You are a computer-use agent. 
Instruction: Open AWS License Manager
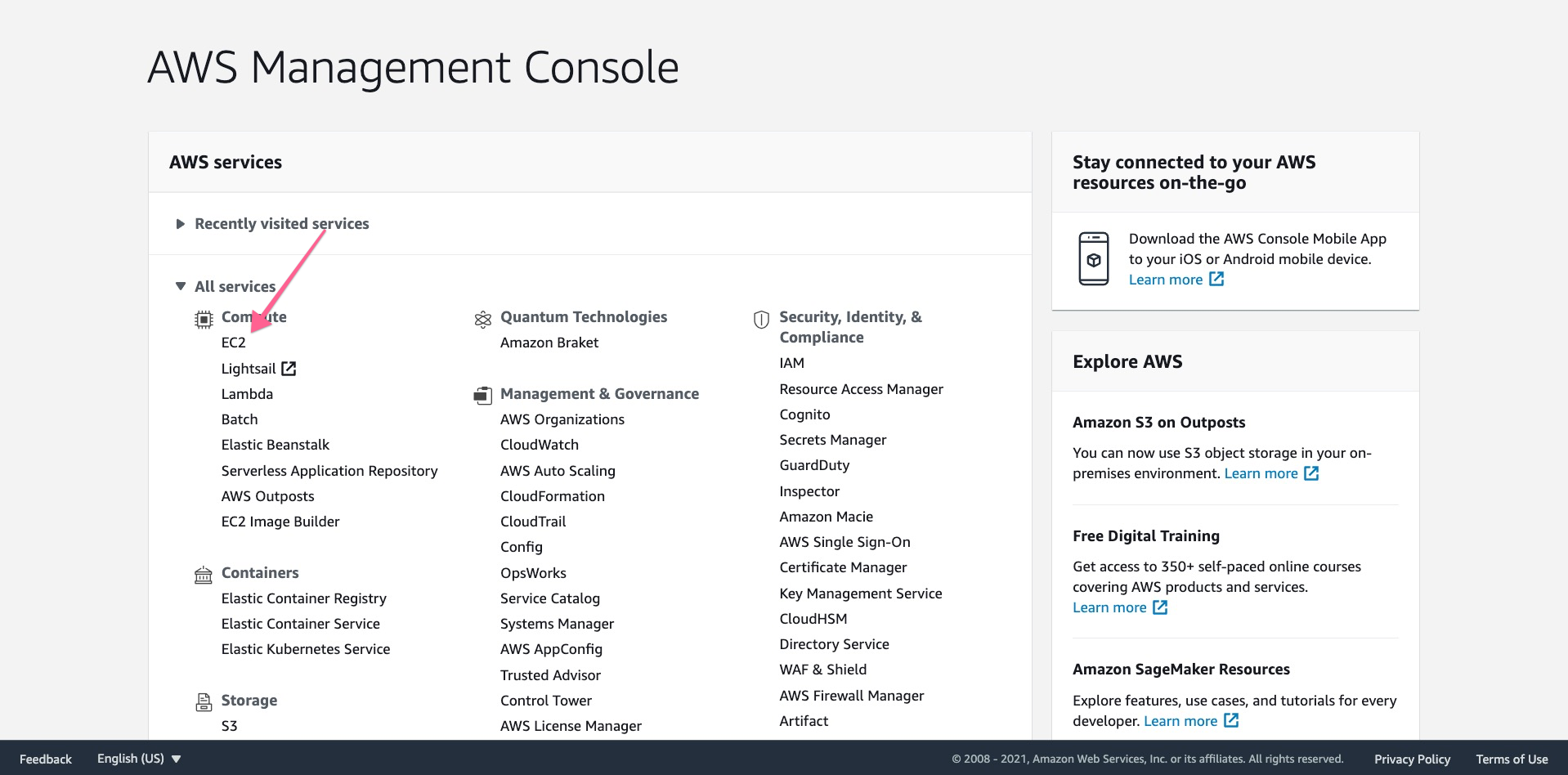[571, 726]
